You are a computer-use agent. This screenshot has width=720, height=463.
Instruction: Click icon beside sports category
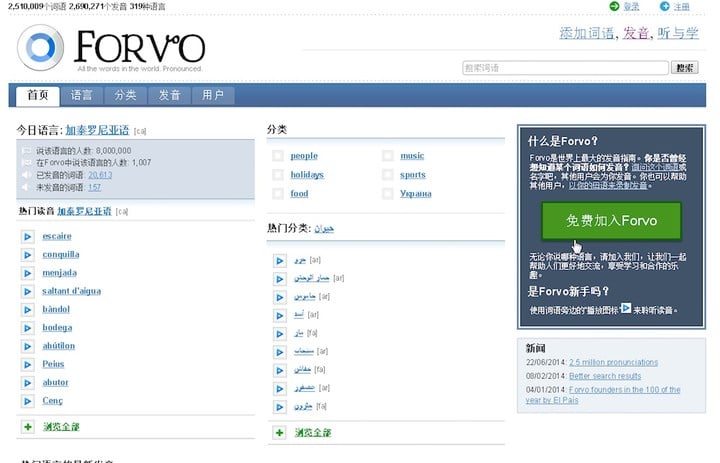click(x=388, y=175)
